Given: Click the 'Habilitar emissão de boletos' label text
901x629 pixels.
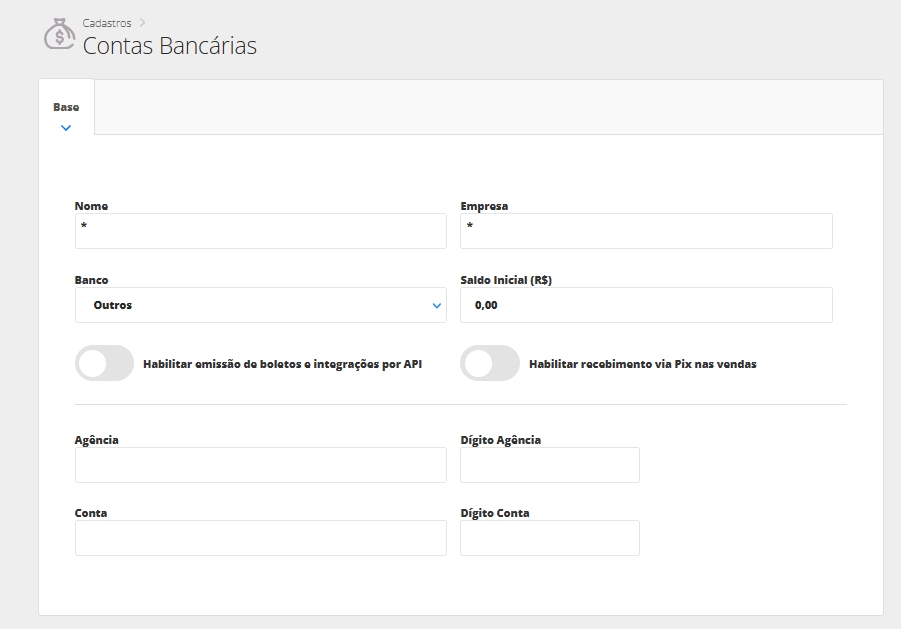Looking at the screenshot, I should pyautogui.click(x=282, y=364).
